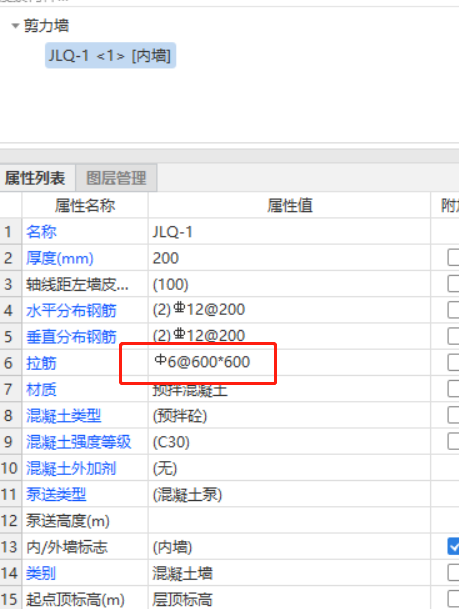The image size is (459, 609).
Task: Tick the checkbox in the 垂直分布钢筋 row
Action: pyautogui.click(x=453, y=336)
